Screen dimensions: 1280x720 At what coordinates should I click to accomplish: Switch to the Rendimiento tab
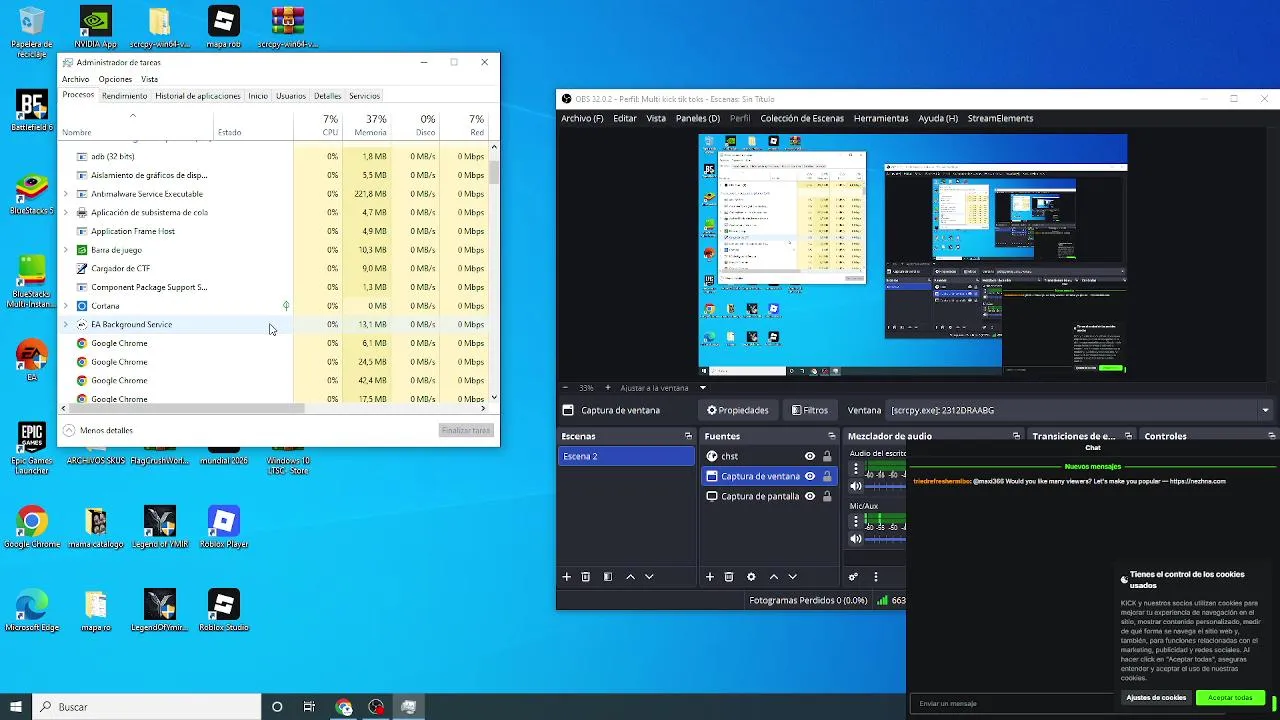click(x=124, y=96)
